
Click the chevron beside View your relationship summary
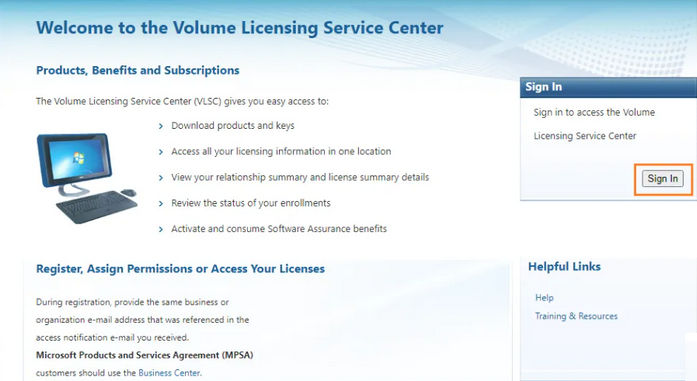(x=161, y=178)
